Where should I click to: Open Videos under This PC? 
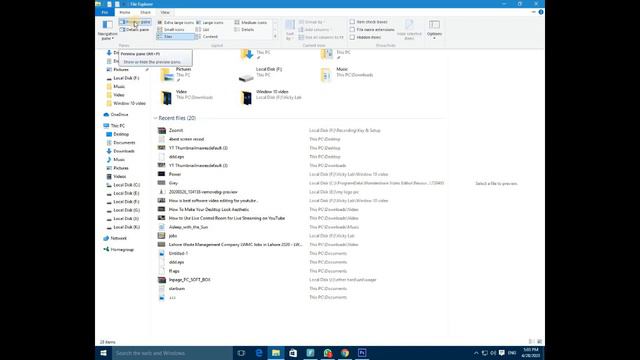click(116, 176)
